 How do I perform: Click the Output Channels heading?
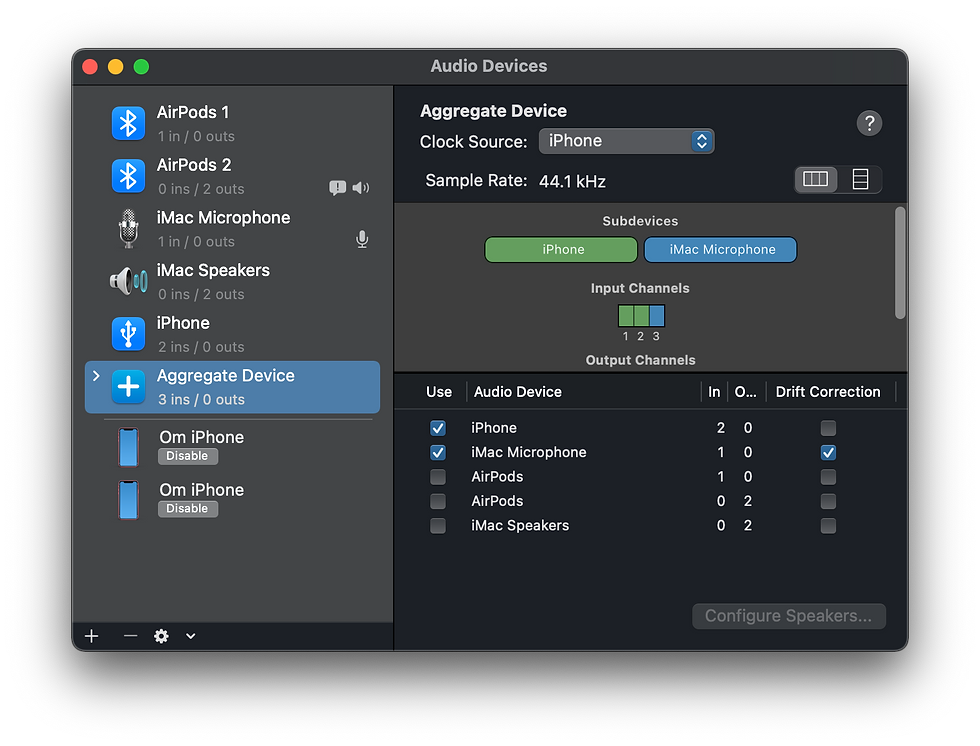point(641,360)
